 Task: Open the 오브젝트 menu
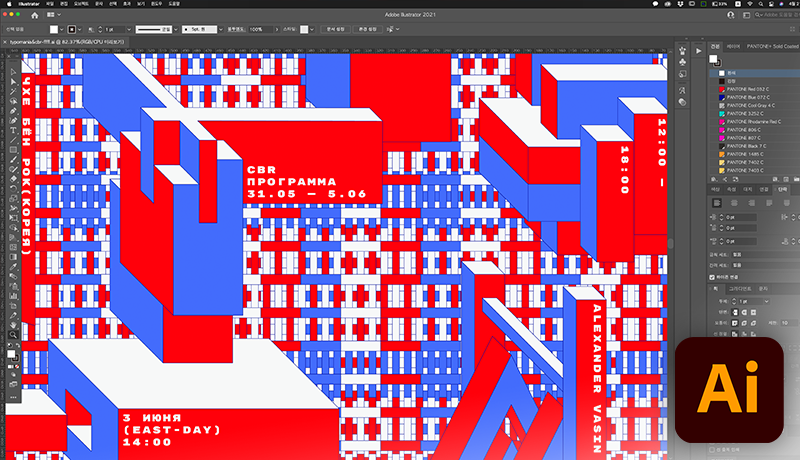click(x=81, y=4)
